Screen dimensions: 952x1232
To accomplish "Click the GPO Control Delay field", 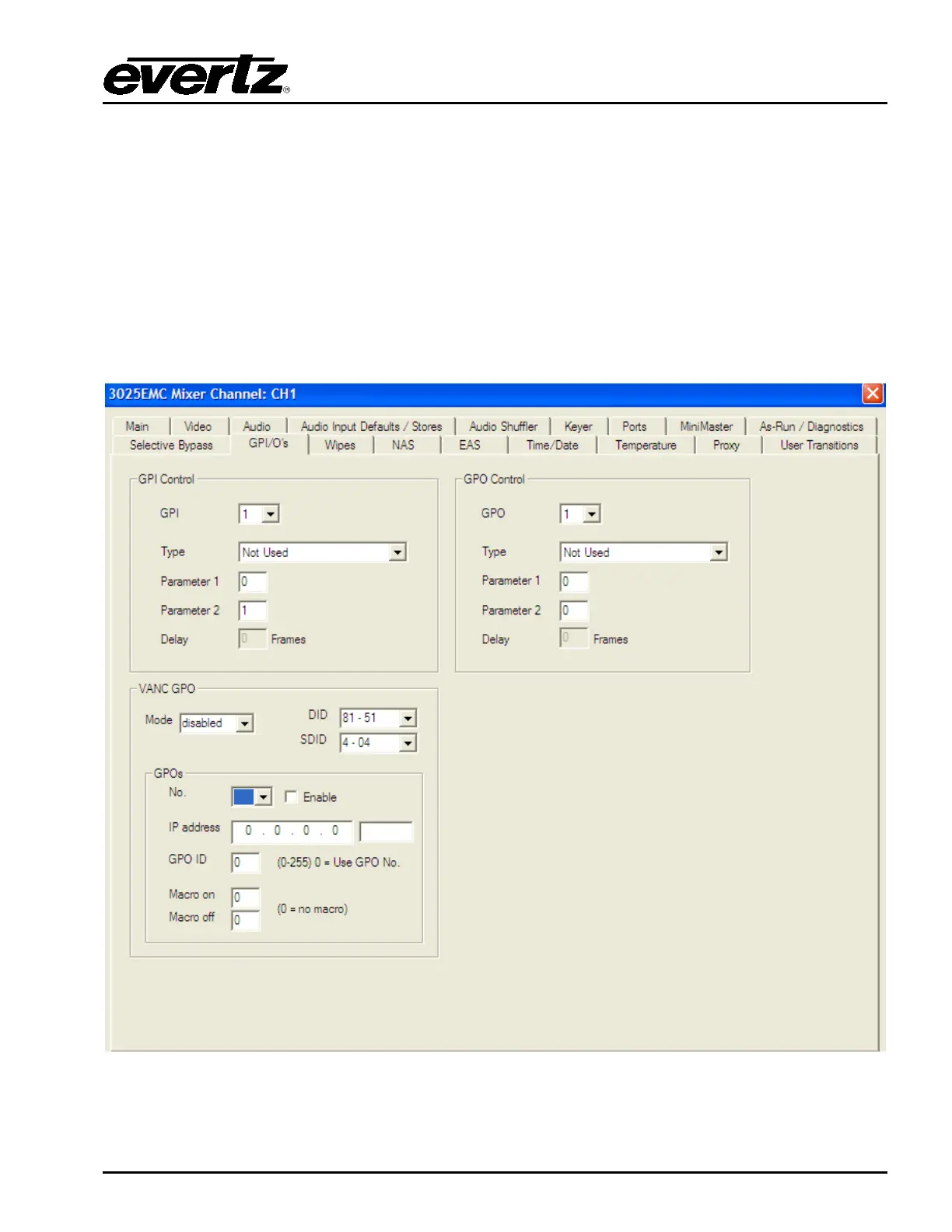I will pos(574,639).
